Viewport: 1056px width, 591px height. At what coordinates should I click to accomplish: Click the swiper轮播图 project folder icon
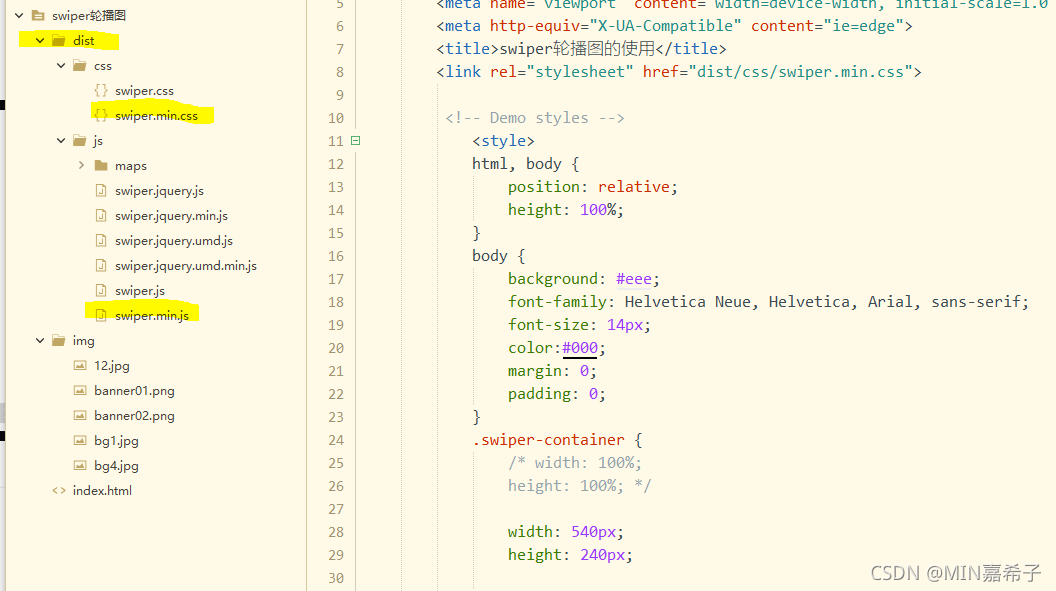(38, 15)
